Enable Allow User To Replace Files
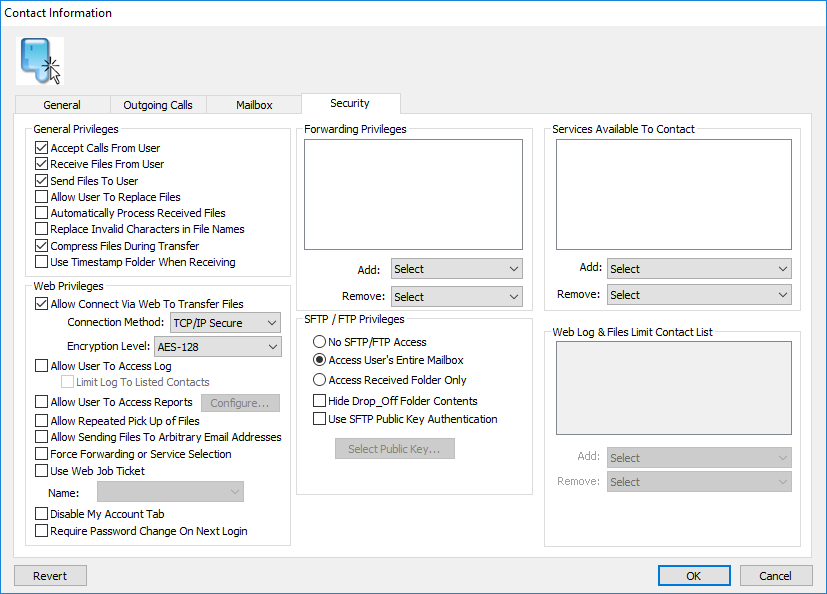This screenshot has width=827, height=594. (x=41, y=196)
